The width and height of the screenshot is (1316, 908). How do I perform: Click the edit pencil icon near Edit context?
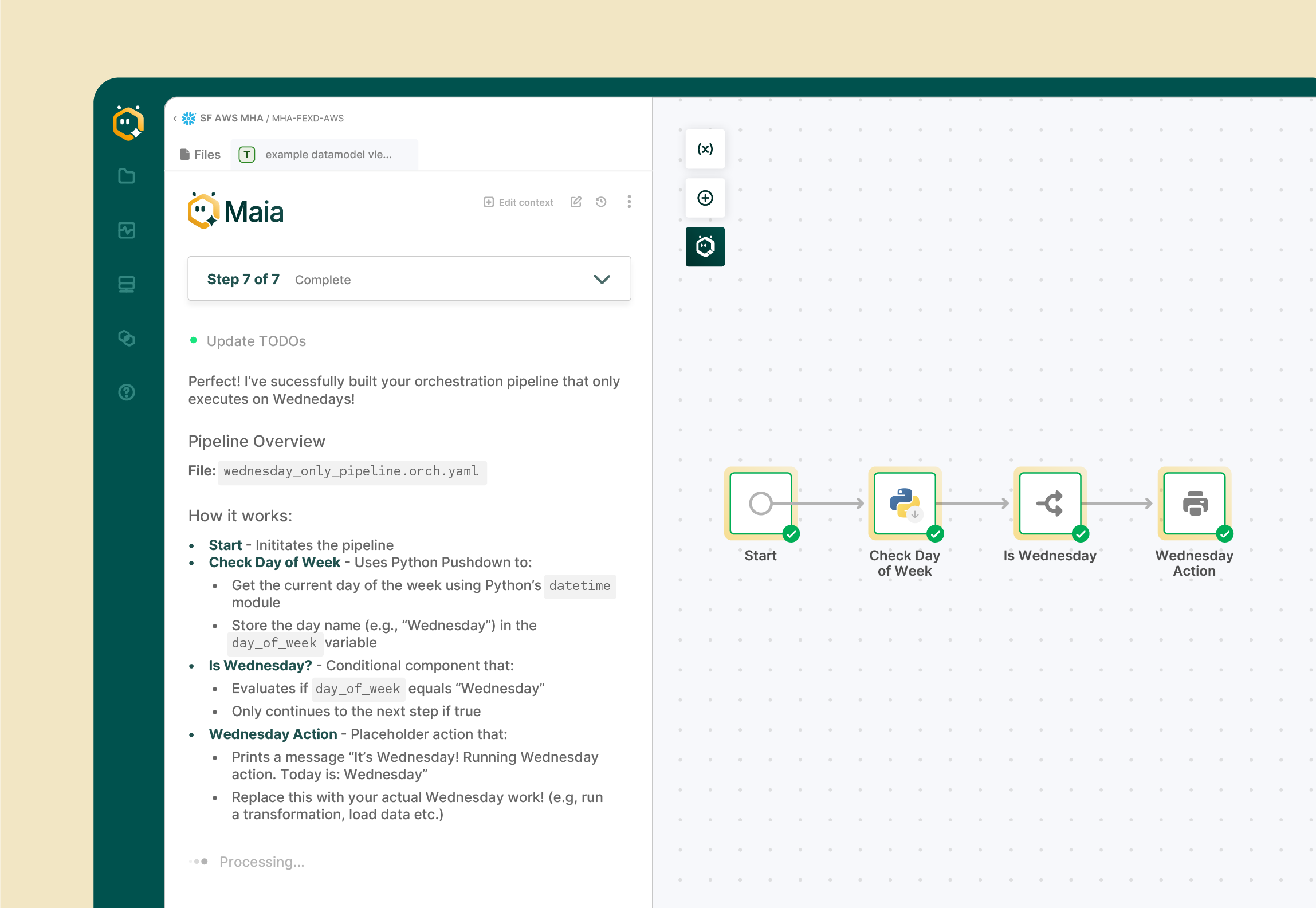pos(576,202)
